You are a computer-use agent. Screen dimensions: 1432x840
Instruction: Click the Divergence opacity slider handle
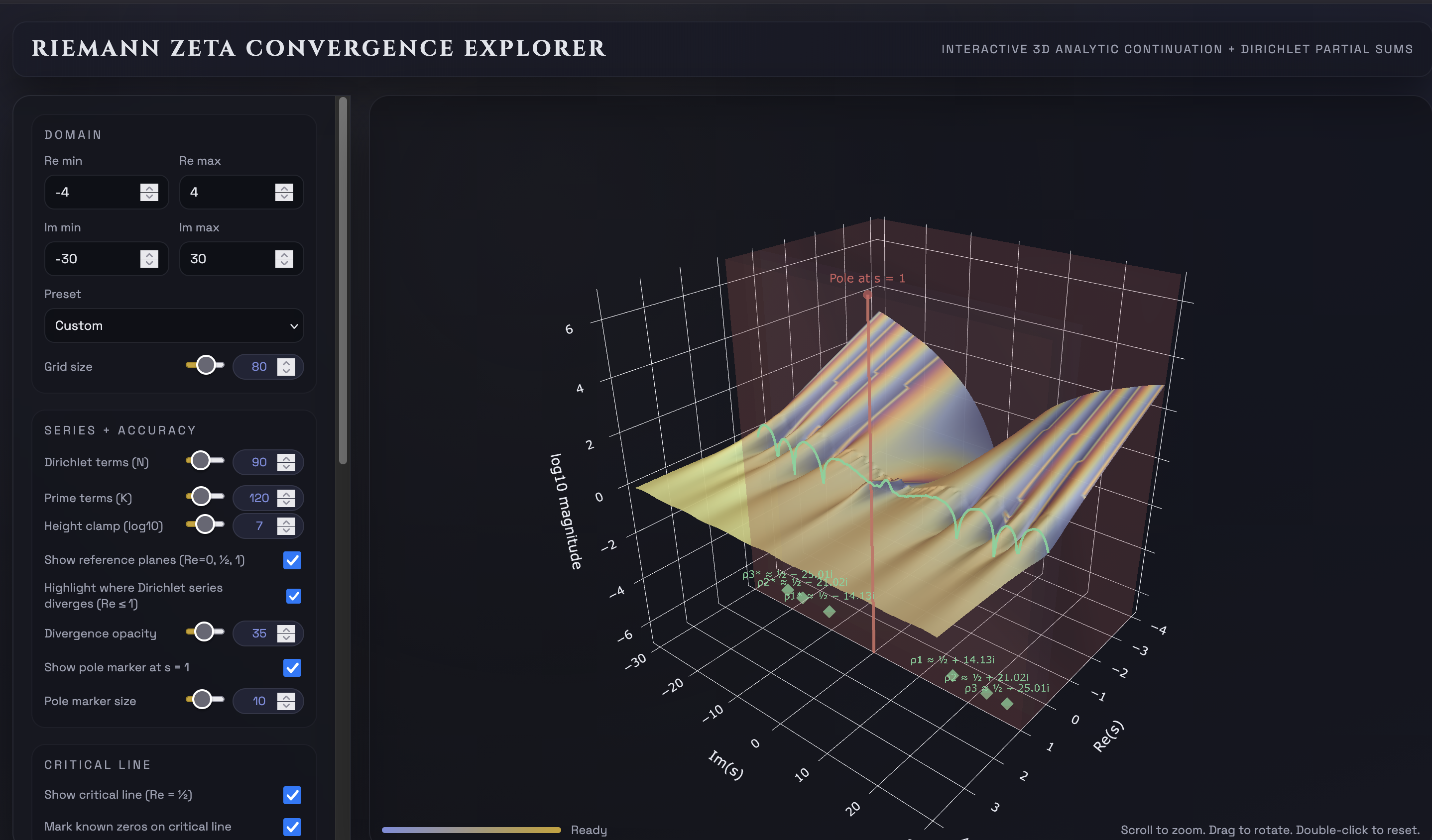point(204,631)
